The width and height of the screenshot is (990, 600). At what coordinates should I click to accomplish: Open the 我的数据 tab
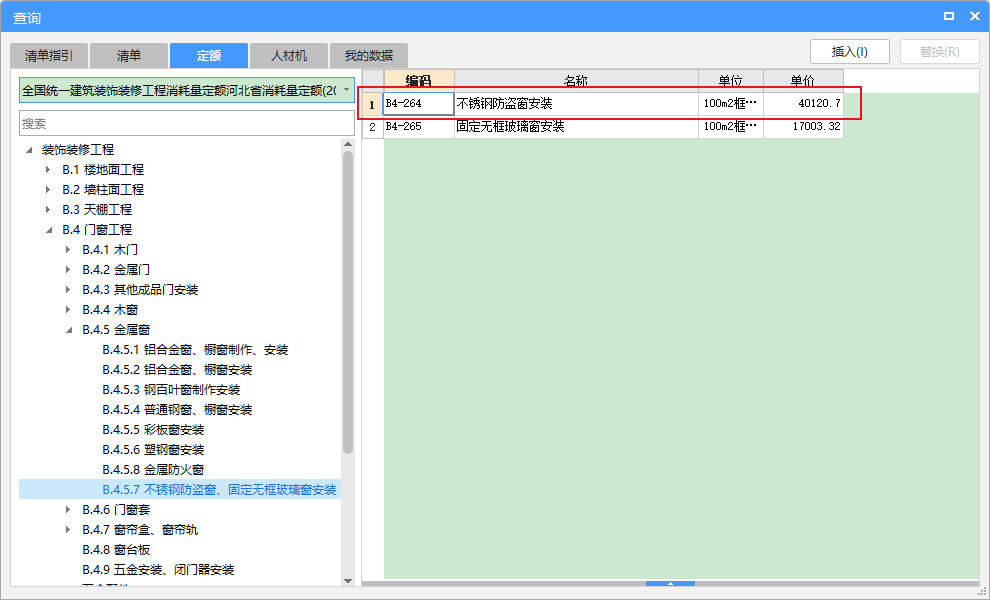click(369, 56)
